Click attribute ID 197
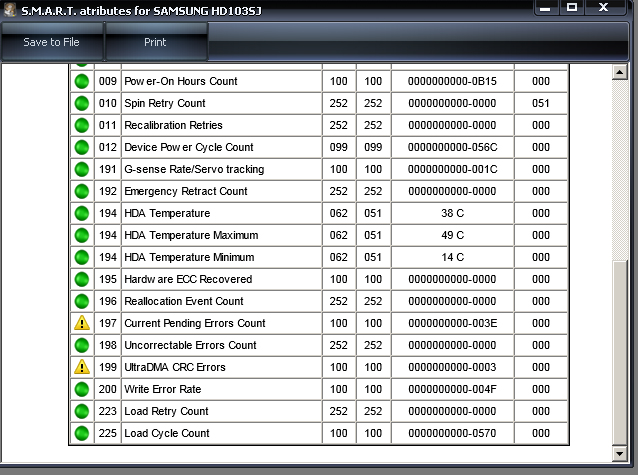Image resolution: width=638 pixels, height=475 pixels. [107, 323]
